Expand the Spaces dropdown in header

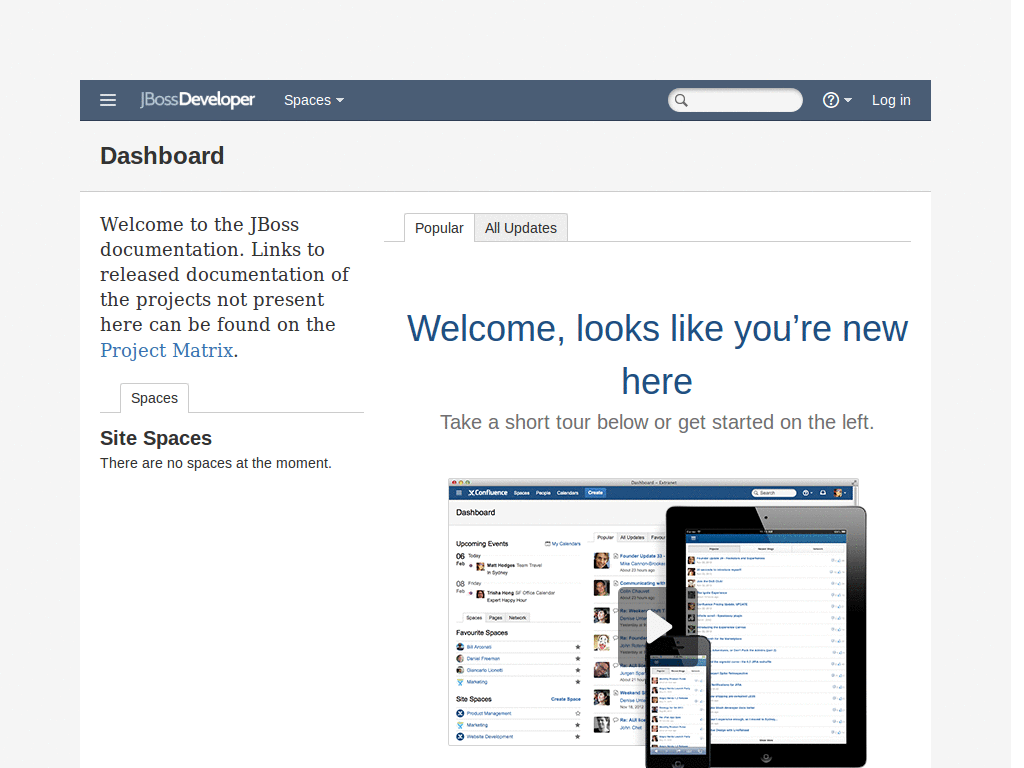(x=313, y=100)
